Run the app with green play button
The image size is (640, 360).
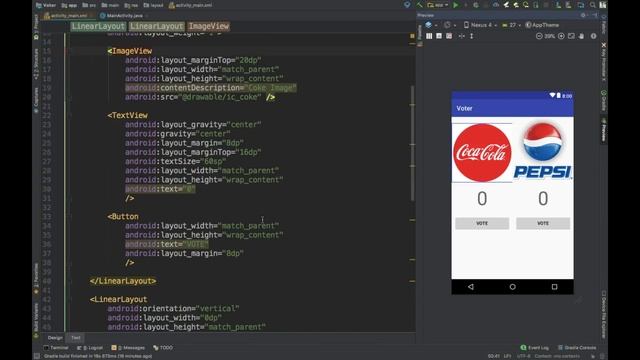456,5
